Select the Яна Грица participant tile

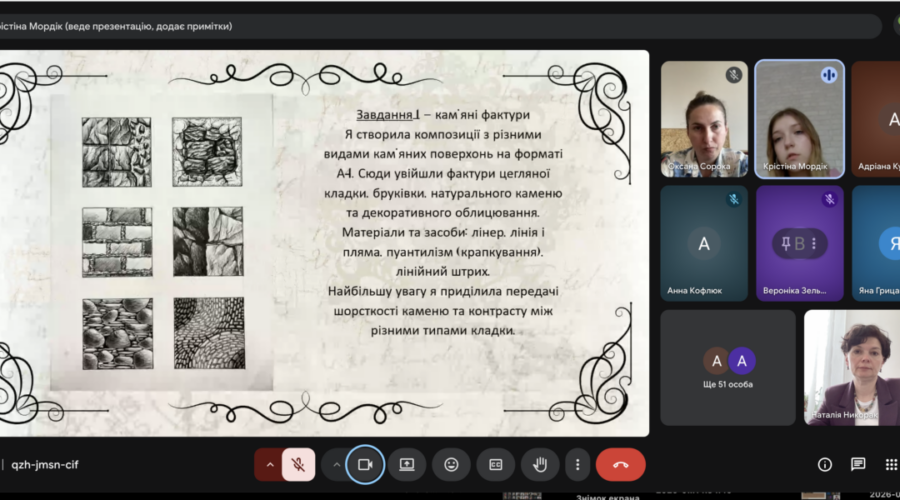point(876,243)
